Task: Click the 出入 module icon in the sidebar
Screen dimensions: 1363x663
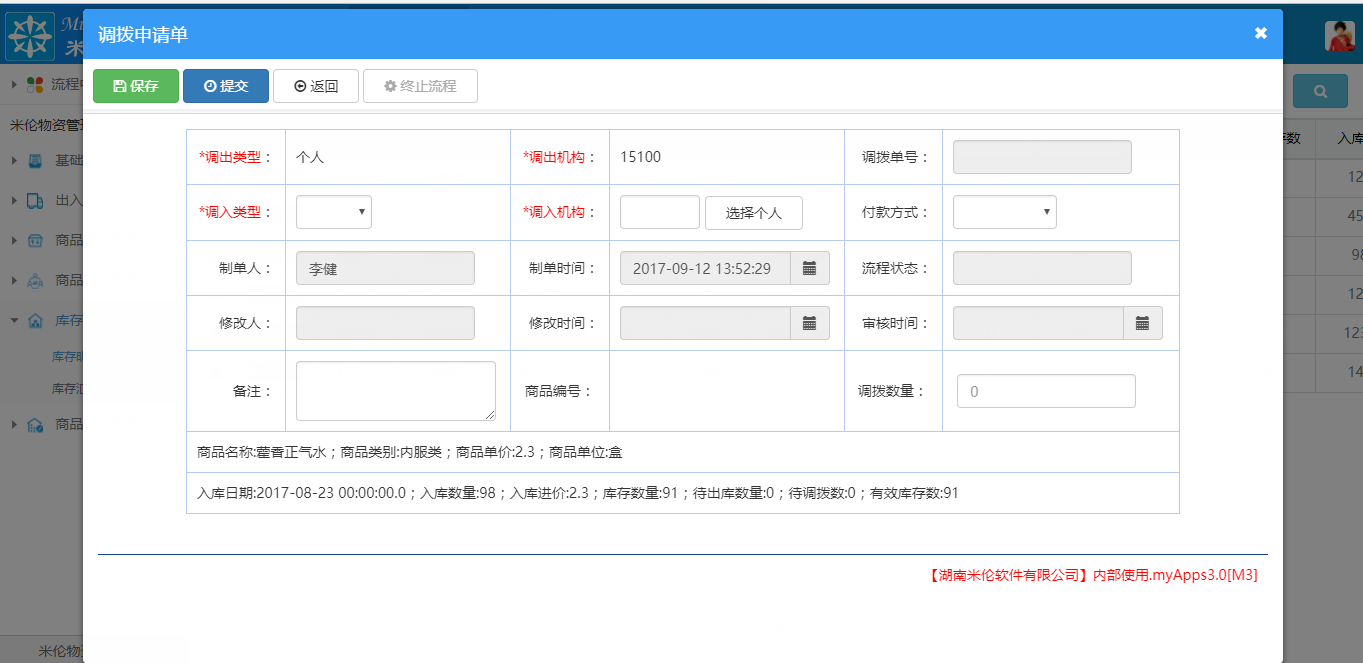Action: 33,200
